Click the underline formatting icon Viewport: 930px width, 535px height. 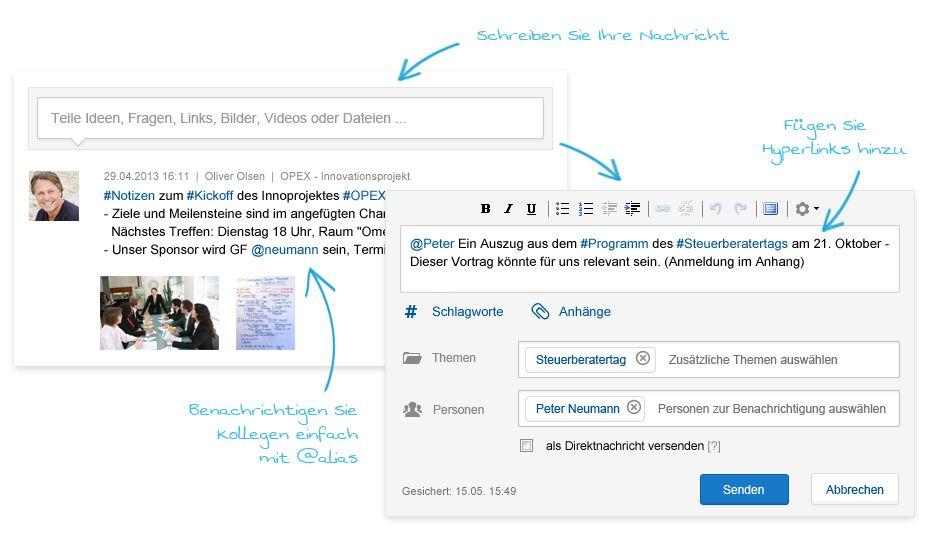click(x=531, y=209)
